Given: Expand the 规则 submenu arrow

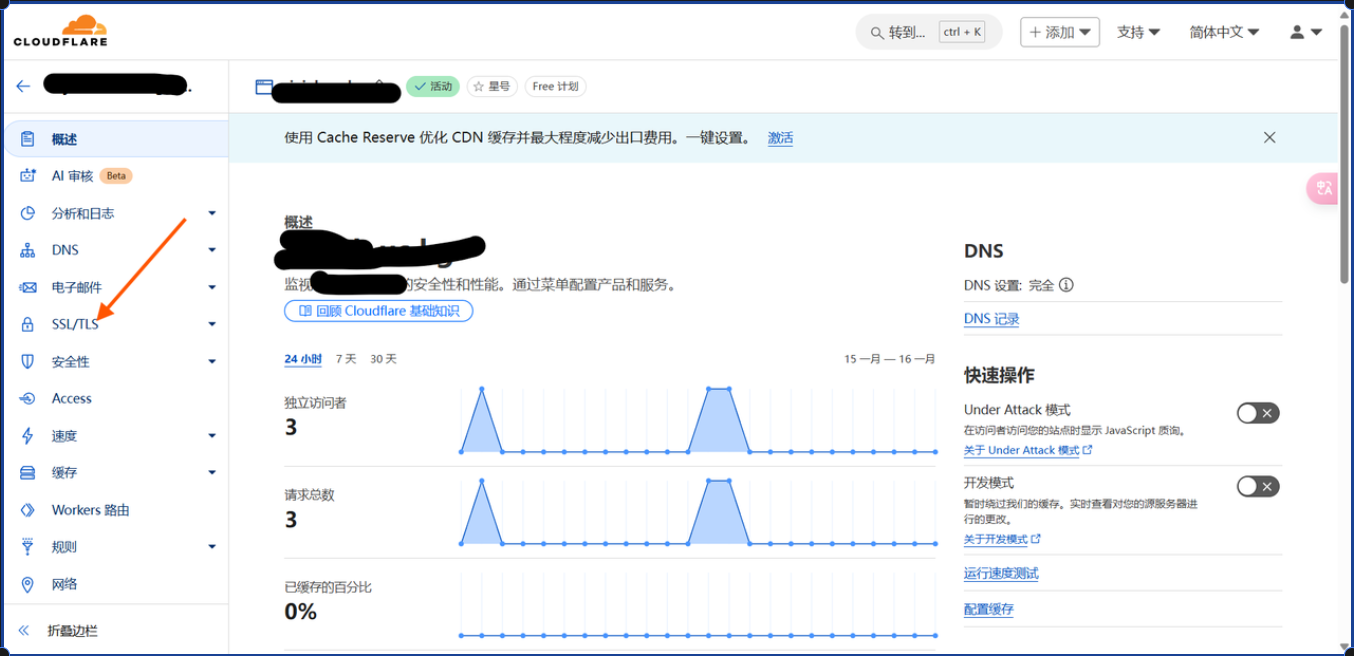Looking at the screenshot, I should click(x=212, y=547).
